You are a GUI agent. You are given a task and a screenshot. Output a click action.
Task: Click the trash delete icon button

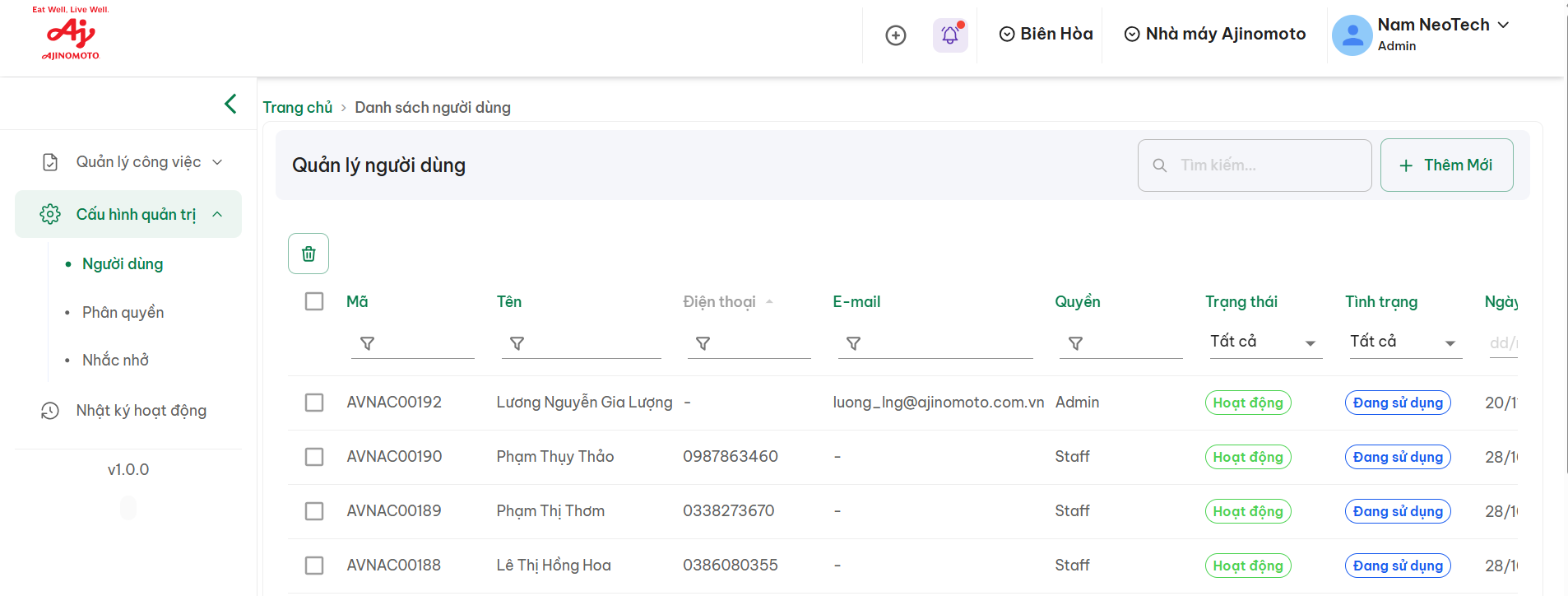coord(308,254)
